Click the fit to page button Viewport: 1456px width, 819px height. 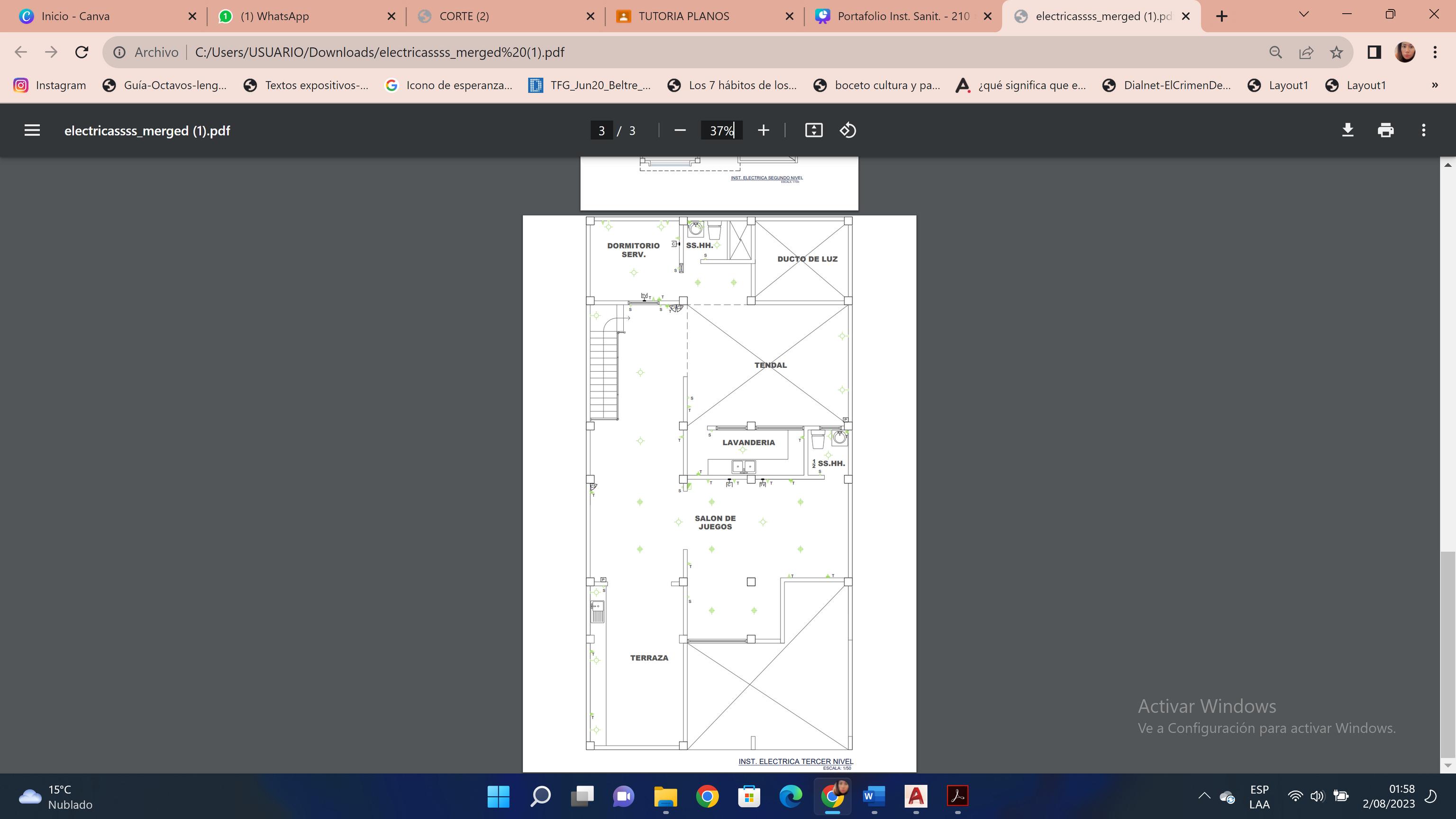[x=813, y=130]
